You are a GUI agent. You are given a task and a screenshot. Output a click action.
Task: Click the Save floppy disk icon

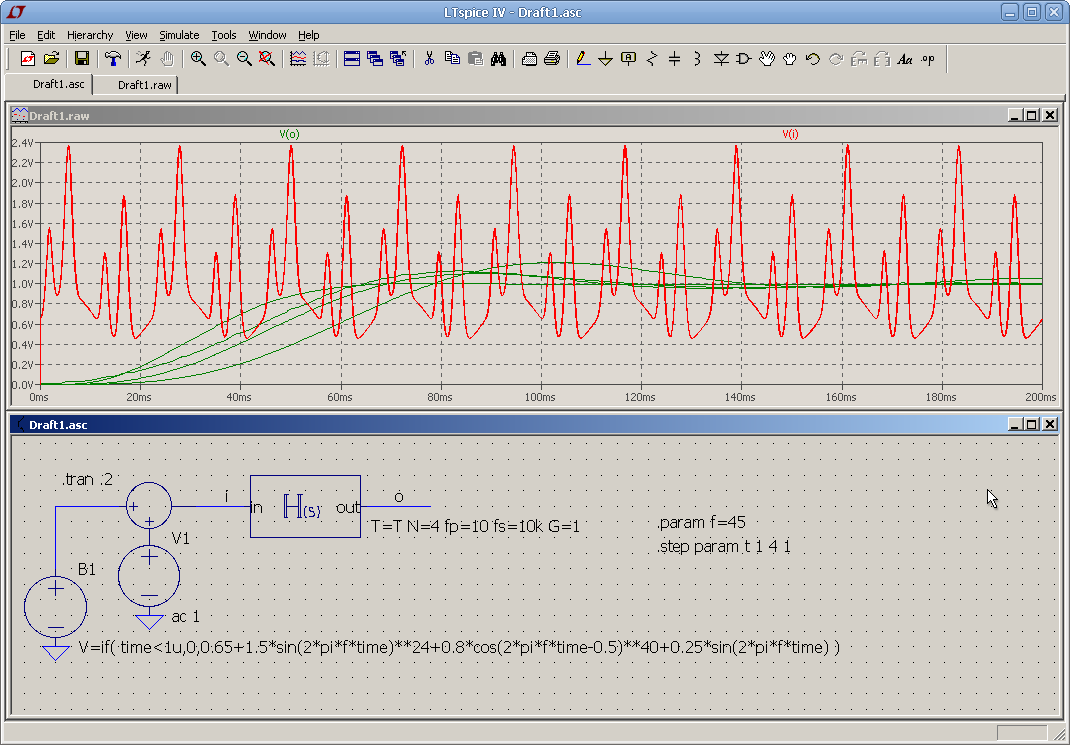click(82, 59)
